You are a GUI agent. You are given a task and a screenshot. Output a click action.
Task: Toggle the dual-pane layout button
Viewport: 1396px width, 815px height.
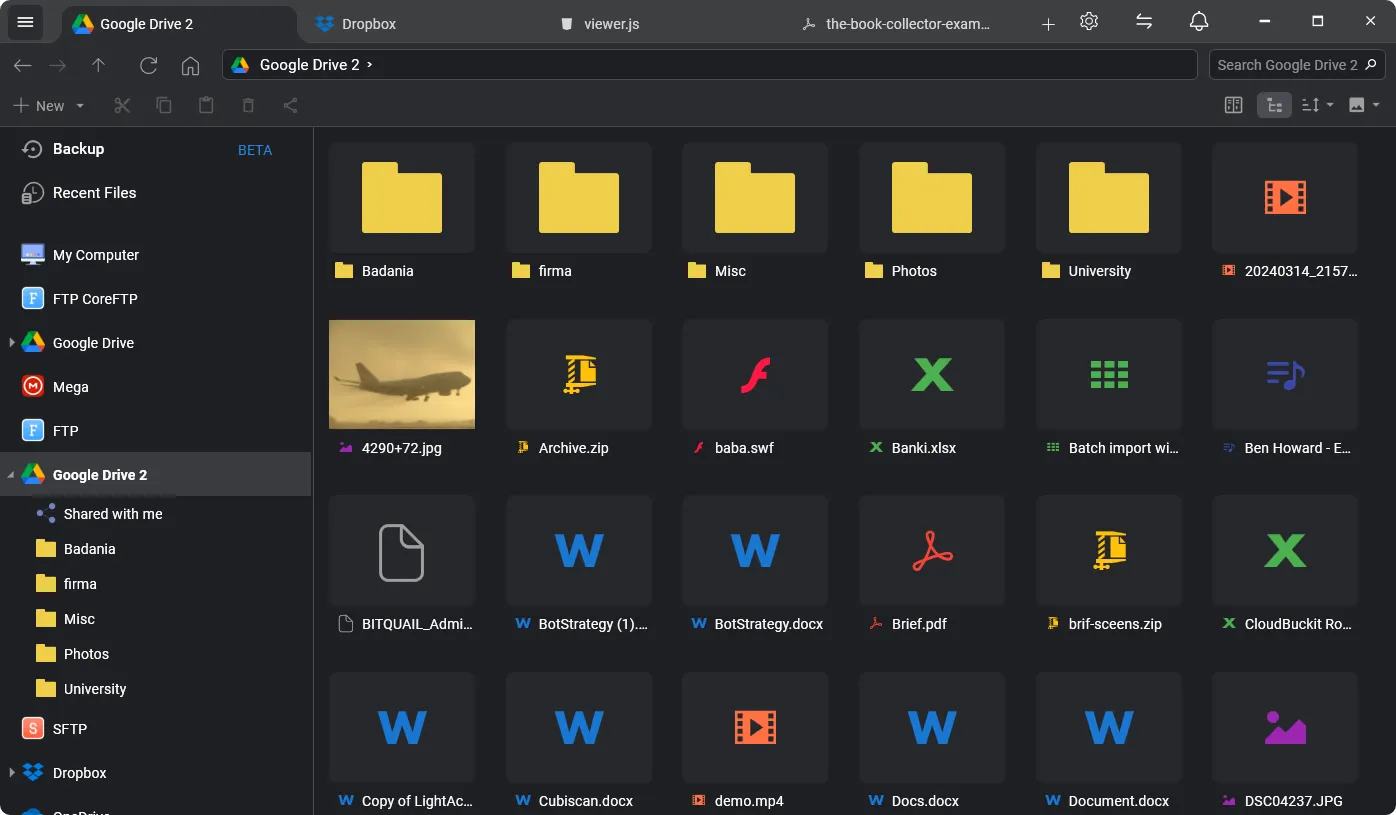(x=1233, y=105)
